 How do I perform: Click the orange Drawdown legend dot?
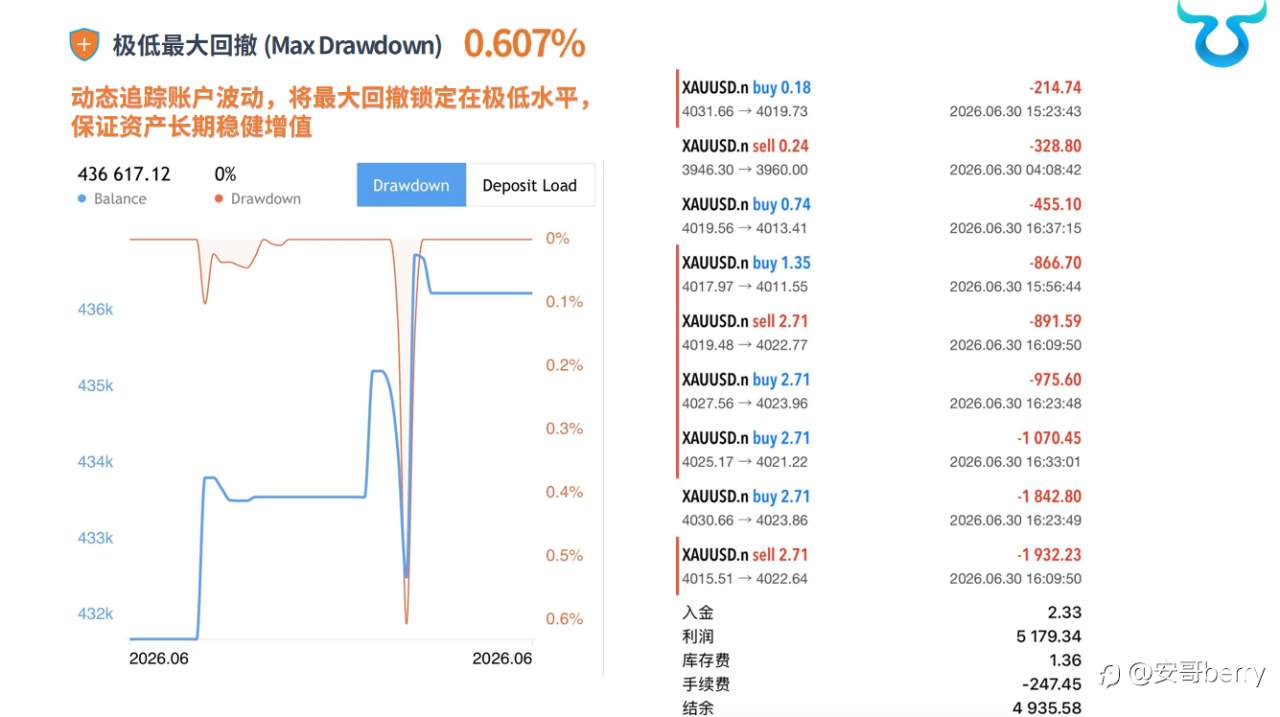pyautogui.click(x=219, y=199)
